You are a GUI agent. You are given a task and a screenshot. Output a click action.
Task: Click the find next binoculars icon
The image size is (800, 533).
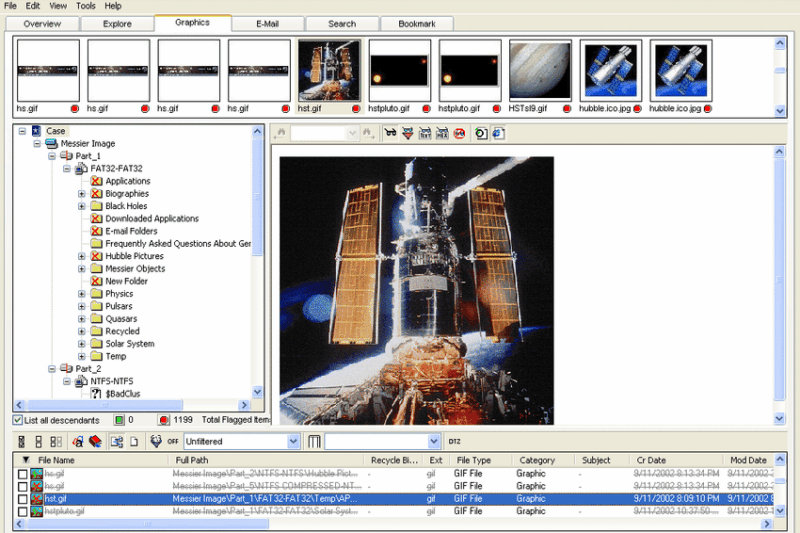pyautogui.click(x=367, y=134)
